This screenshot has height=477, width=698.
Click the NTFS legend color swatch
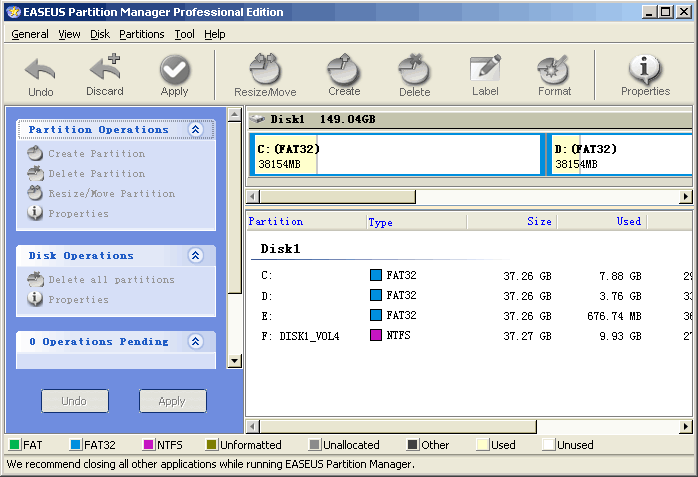(149, 445)
